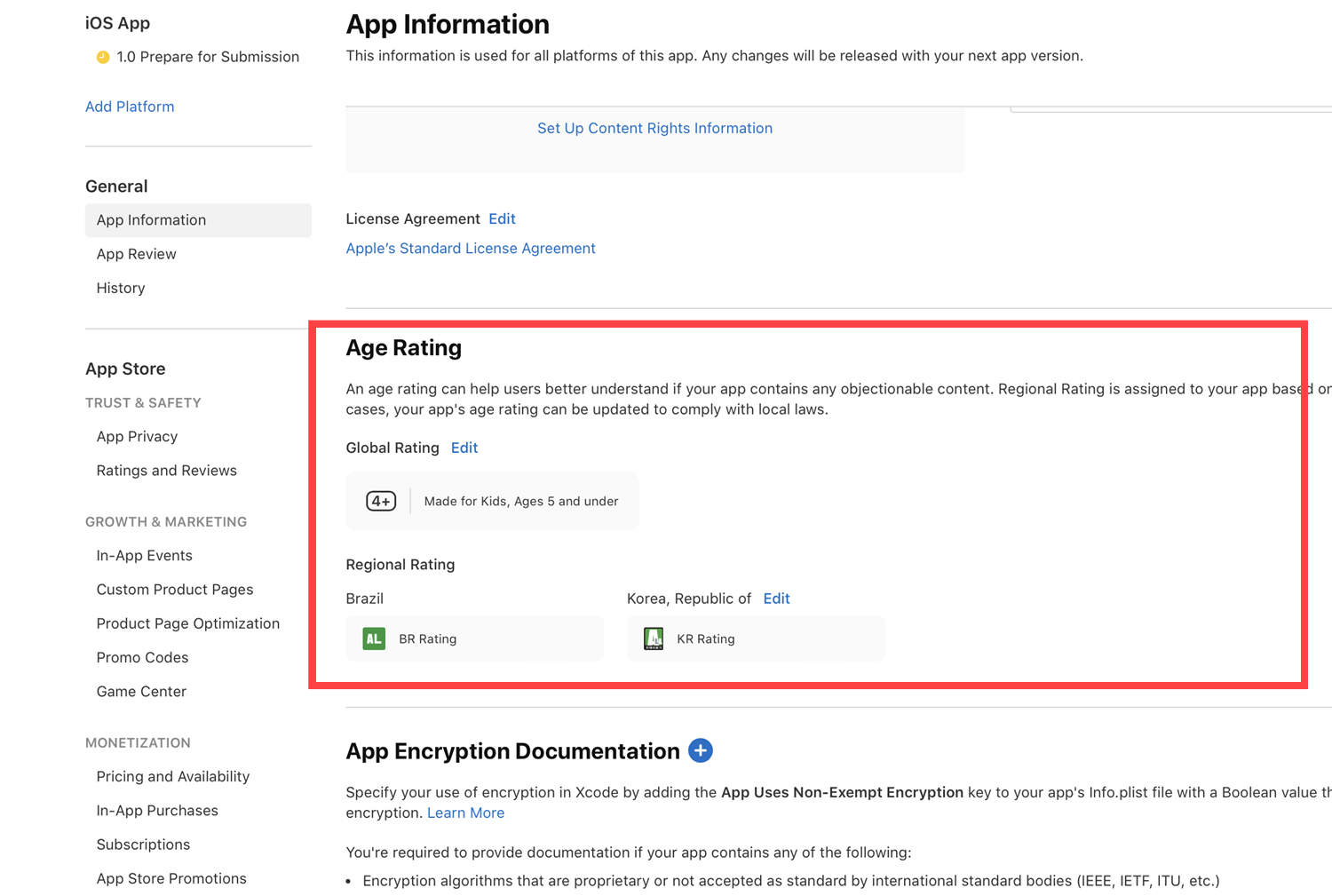Click the Add Platform link

click(x=130, y=107)
